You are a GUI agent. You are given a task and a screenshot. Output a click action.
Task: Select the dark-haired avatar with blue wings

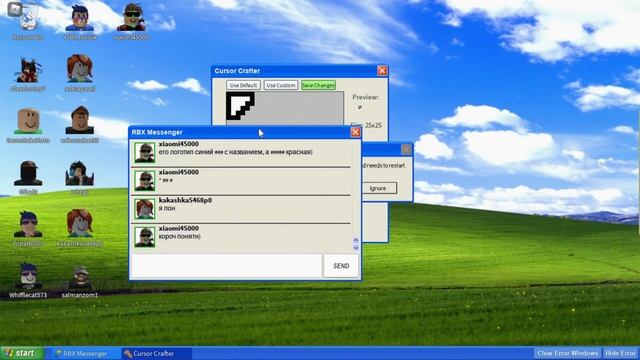80,174
